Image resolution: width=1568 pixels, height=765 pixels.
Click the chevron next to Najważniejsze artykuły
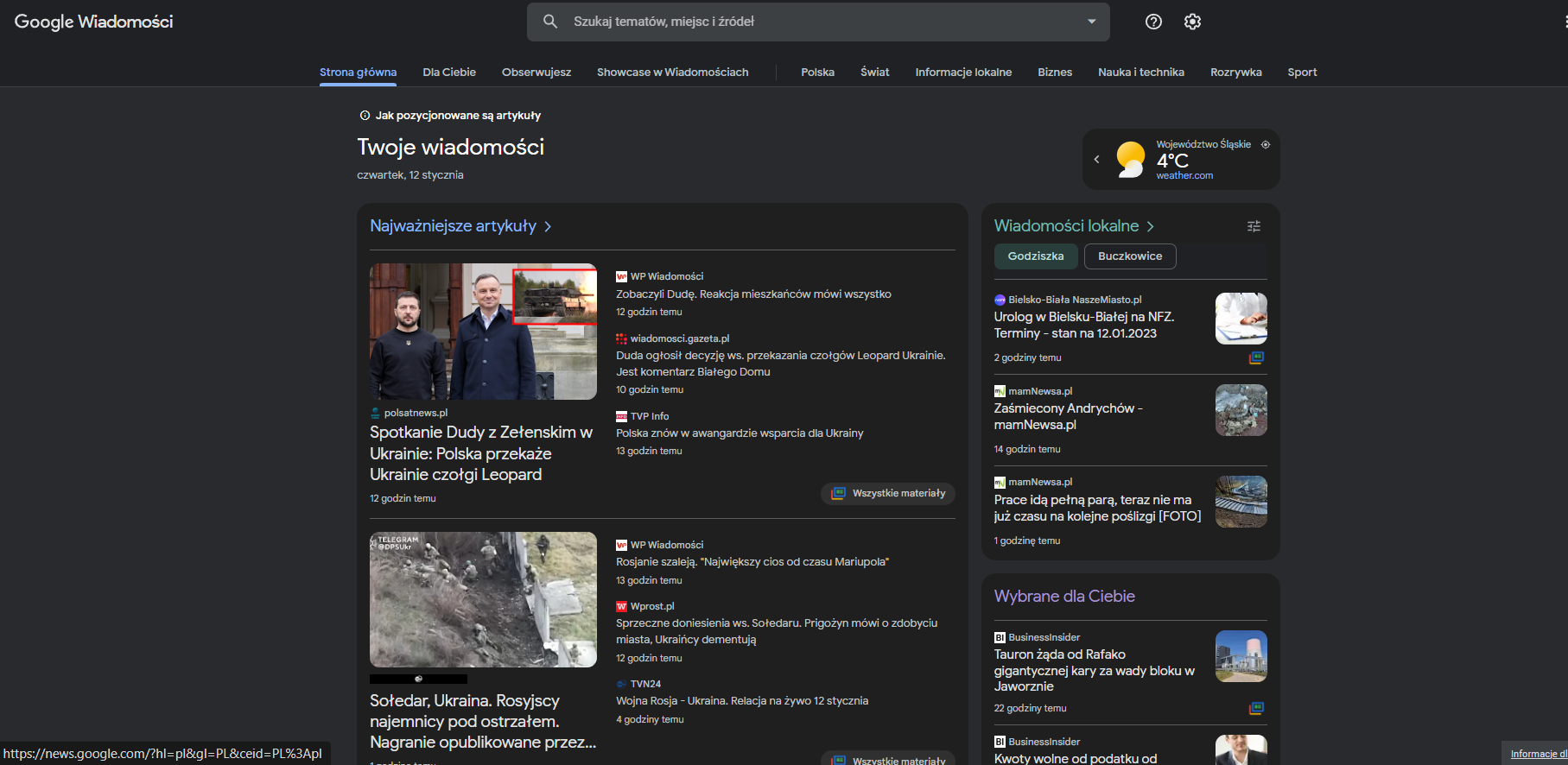(548, 226)
